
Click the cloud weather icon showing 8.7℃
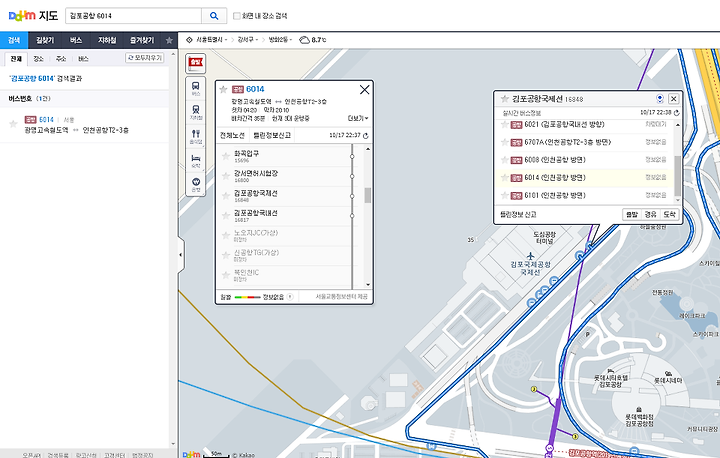pyautogui.click(x=304, y=40)
